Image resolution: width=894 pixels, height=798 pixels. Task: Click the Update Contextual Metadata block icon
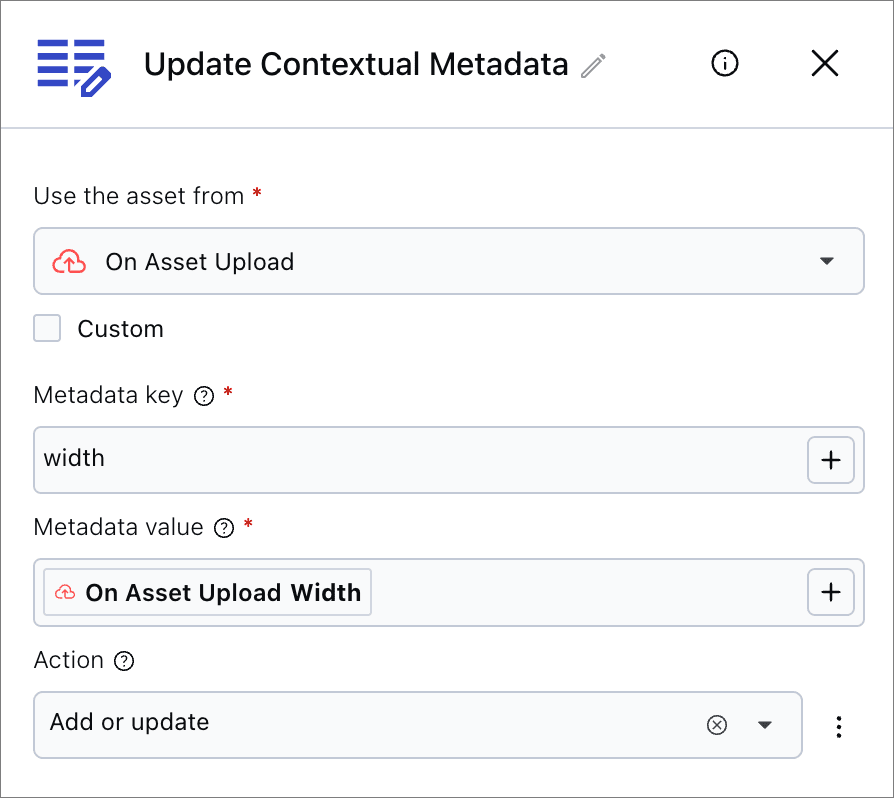click(73, 66)
